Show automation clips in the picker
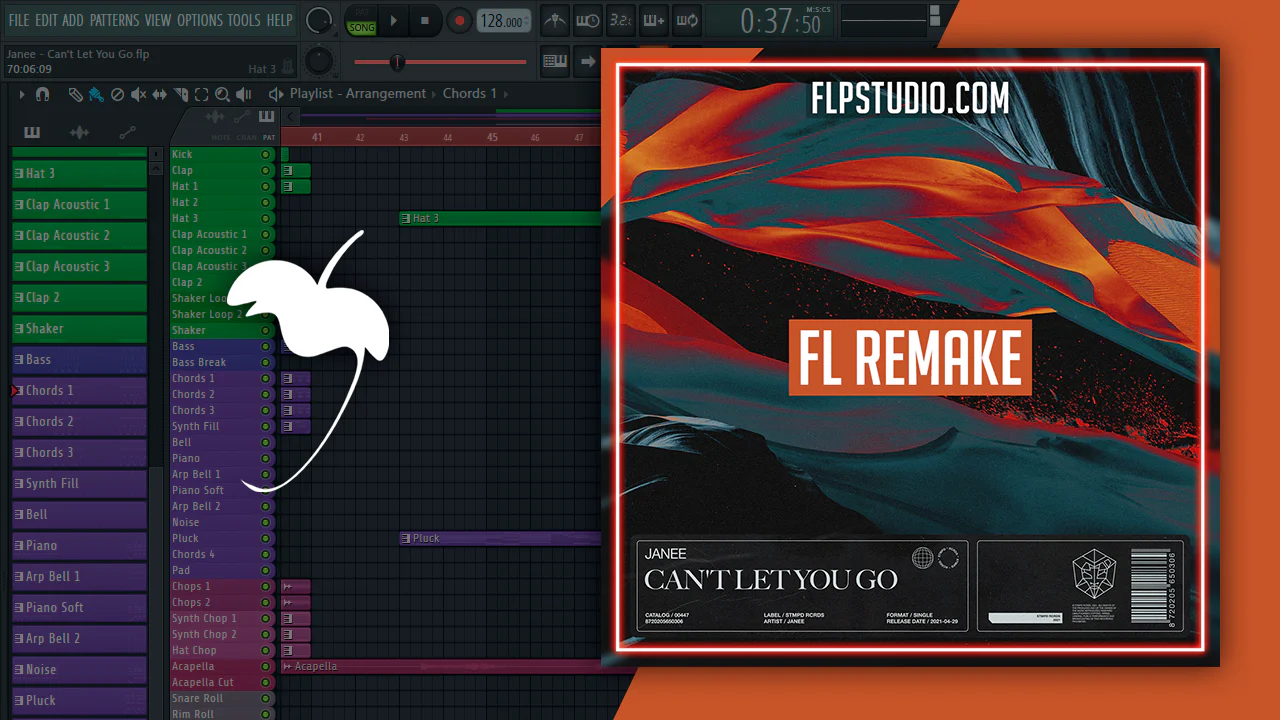 [x=127, y=132]
